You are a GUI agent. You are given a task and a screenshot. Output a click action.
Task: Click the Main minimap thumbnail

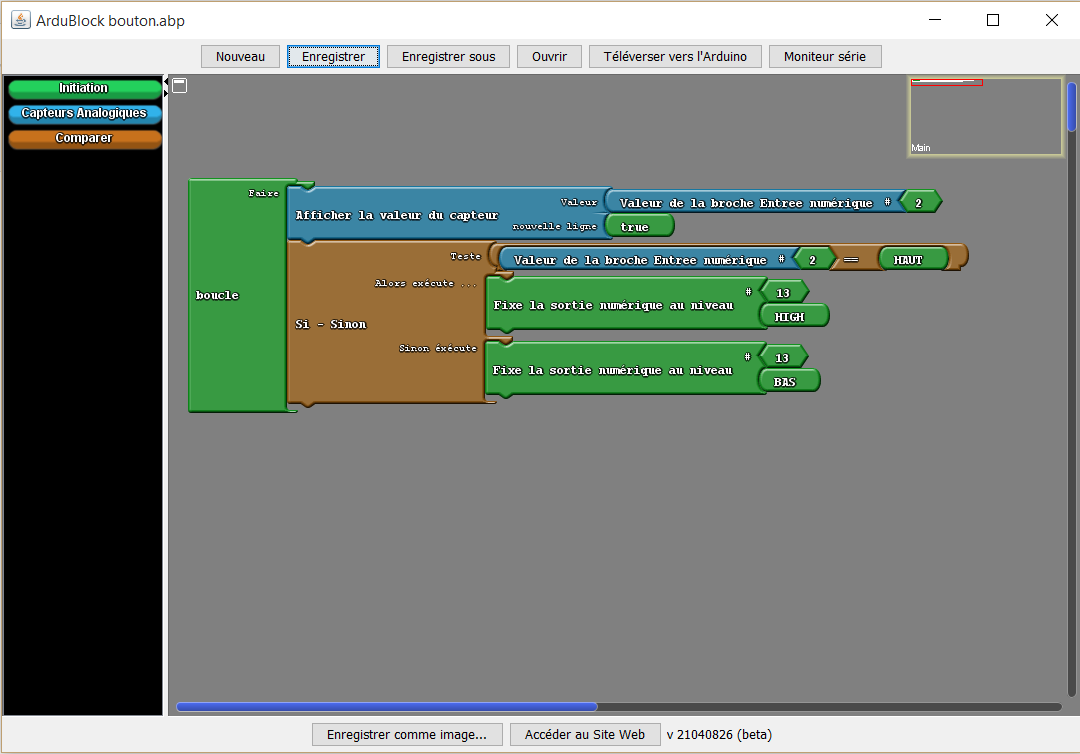click(985, 117)
